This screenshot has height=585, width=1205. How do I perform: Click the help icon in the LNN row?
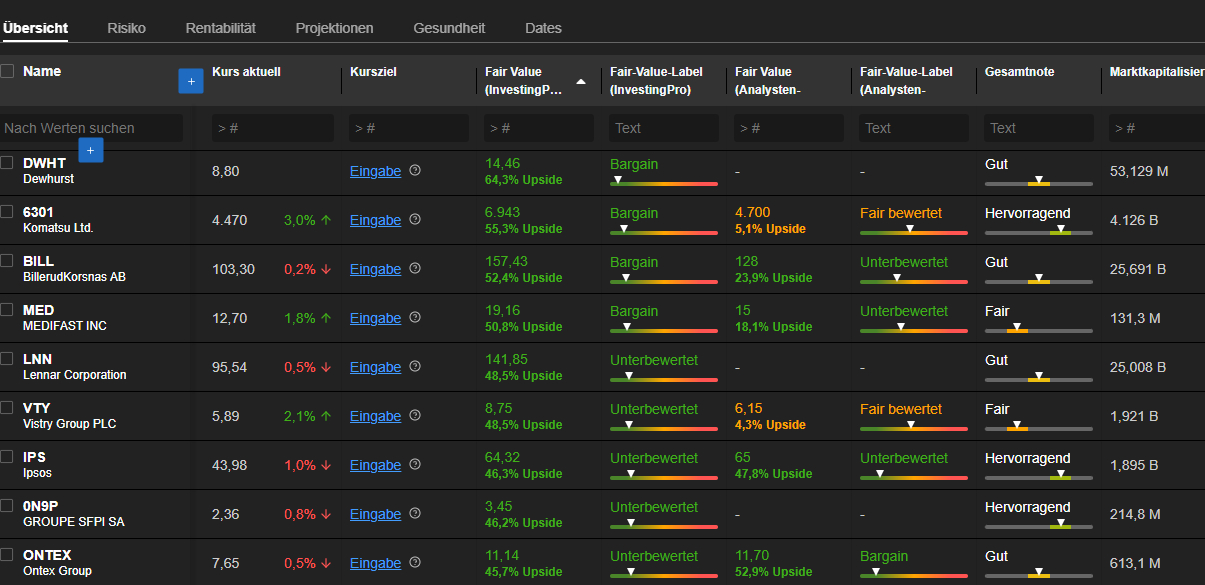(415, 366)
